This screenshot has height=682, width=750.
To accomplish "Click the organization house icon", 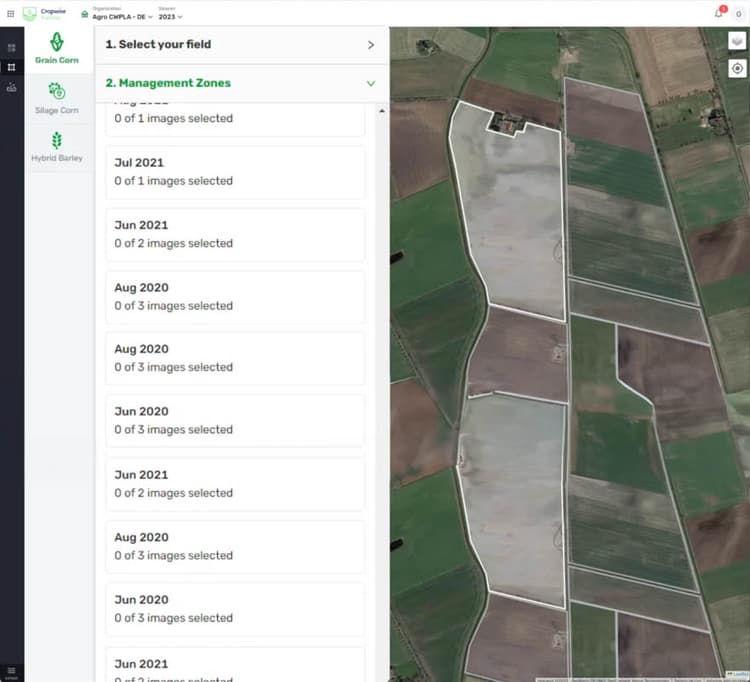I will pyautogui.click(x=85, y=15).
